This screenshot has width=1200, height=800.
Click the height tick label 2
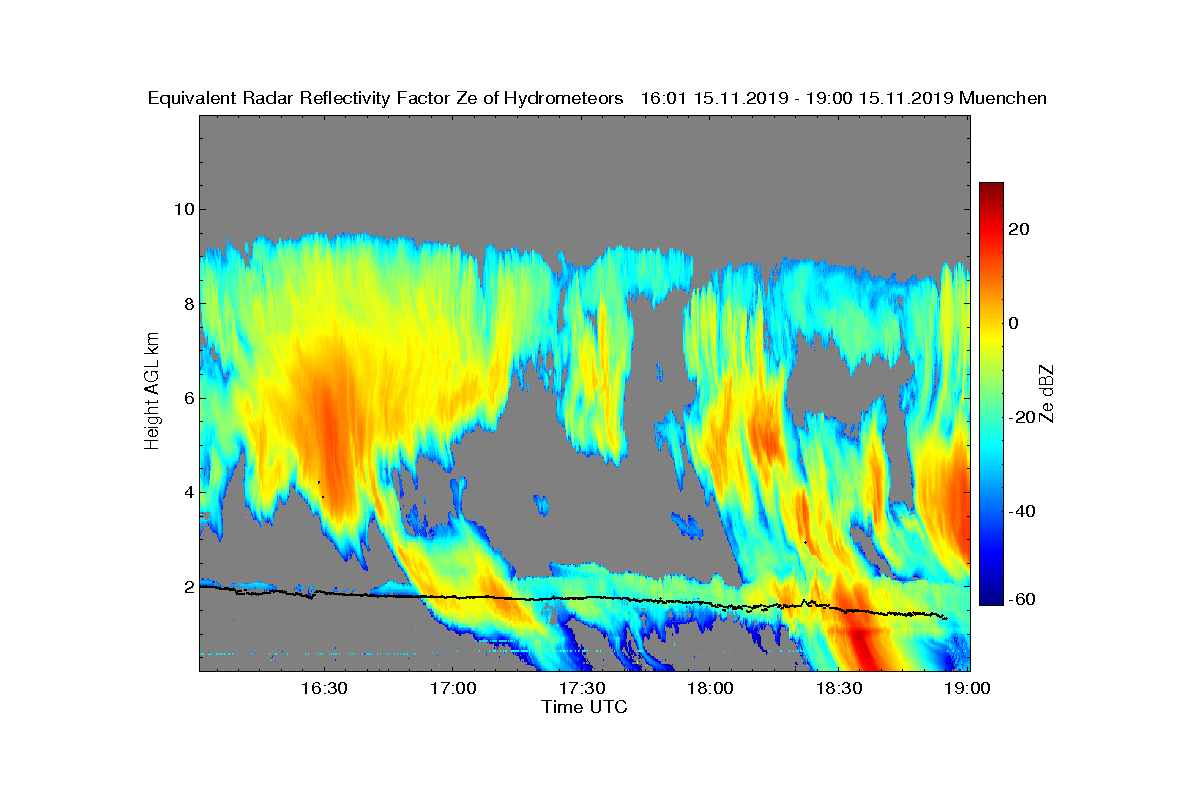187,586
